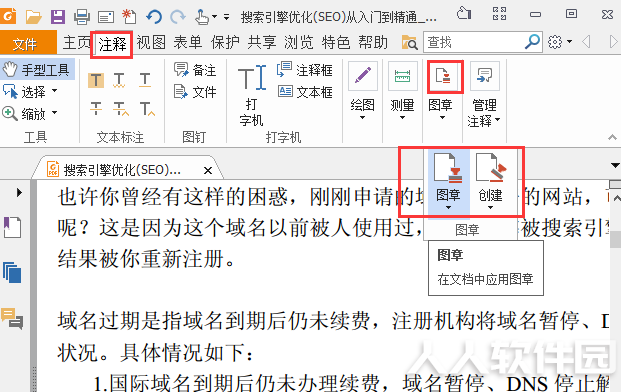Open the bookmarks panel icon
This screenshot has width=621, height=392.
(x=12, y=227)
